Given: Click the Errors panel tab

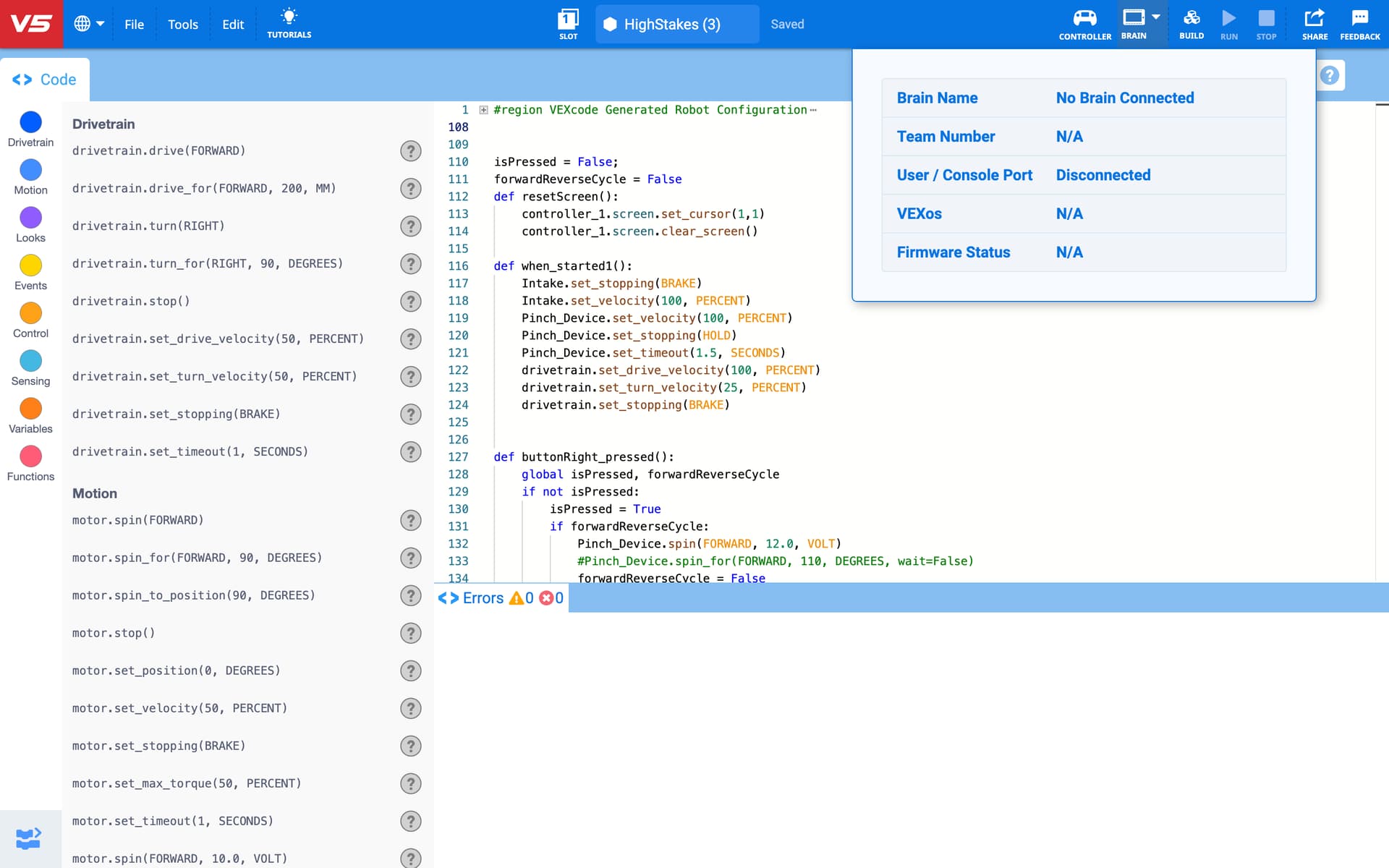Looking at the screenshot, I should point(501,598).
